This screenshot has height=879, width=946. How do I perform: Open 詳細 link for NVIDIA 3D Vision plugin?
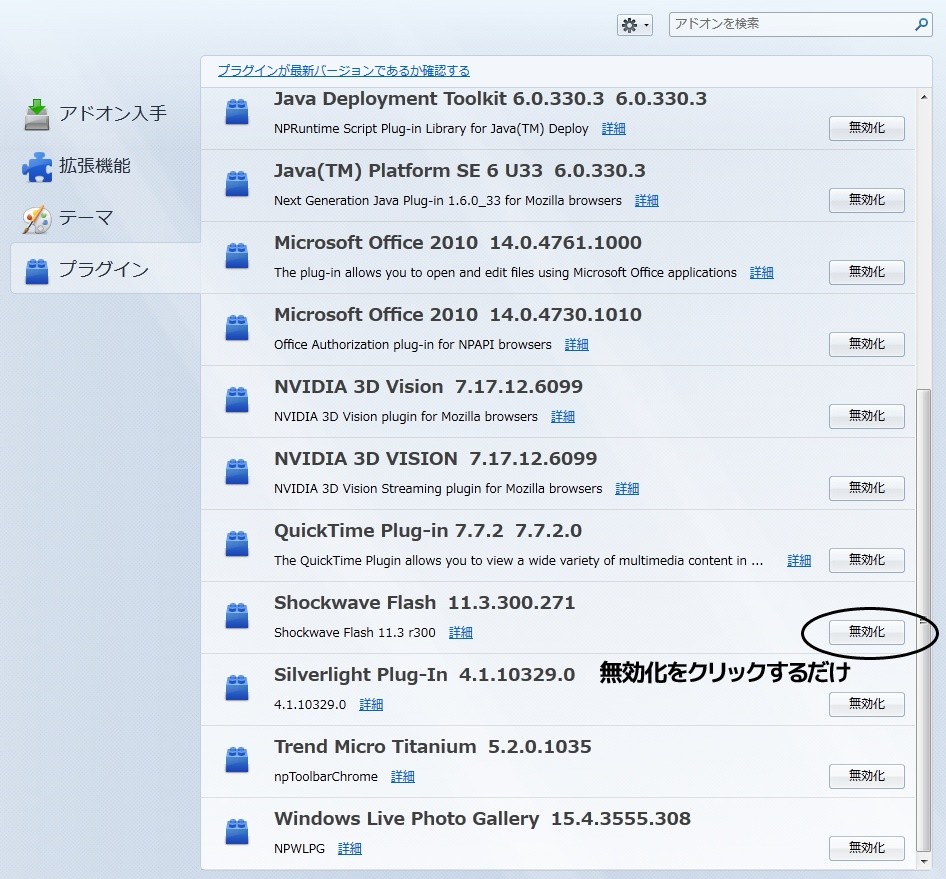[x=563, y=416]
